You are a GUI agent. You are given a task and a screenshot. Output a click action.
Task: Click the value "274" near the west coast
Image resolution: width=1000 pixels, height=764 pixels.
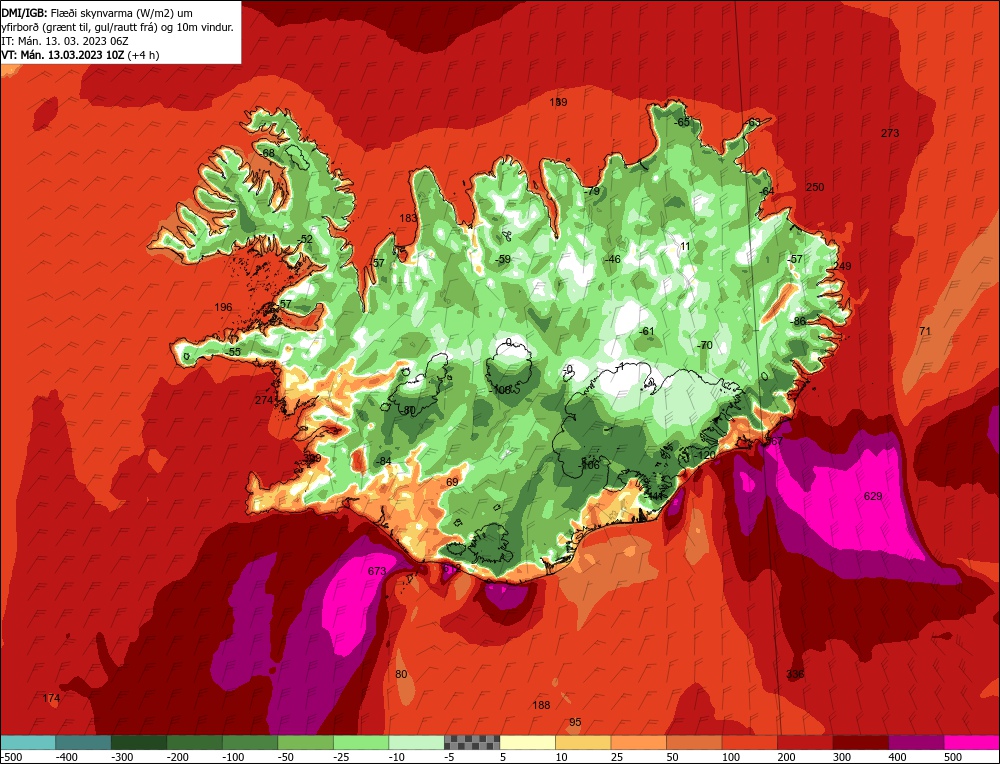click(264, 400)
